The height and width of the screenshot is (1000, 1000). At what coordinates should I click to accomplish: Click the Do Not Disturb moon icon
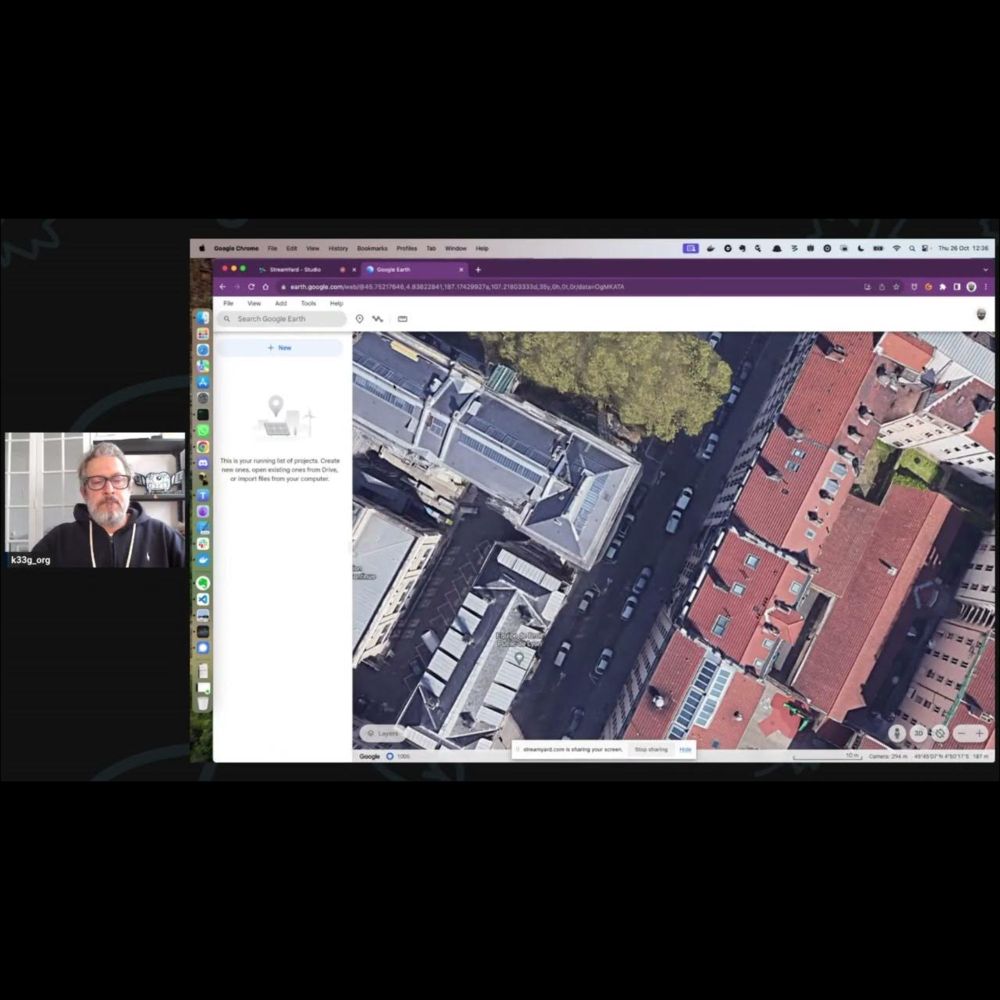(860, 249)
